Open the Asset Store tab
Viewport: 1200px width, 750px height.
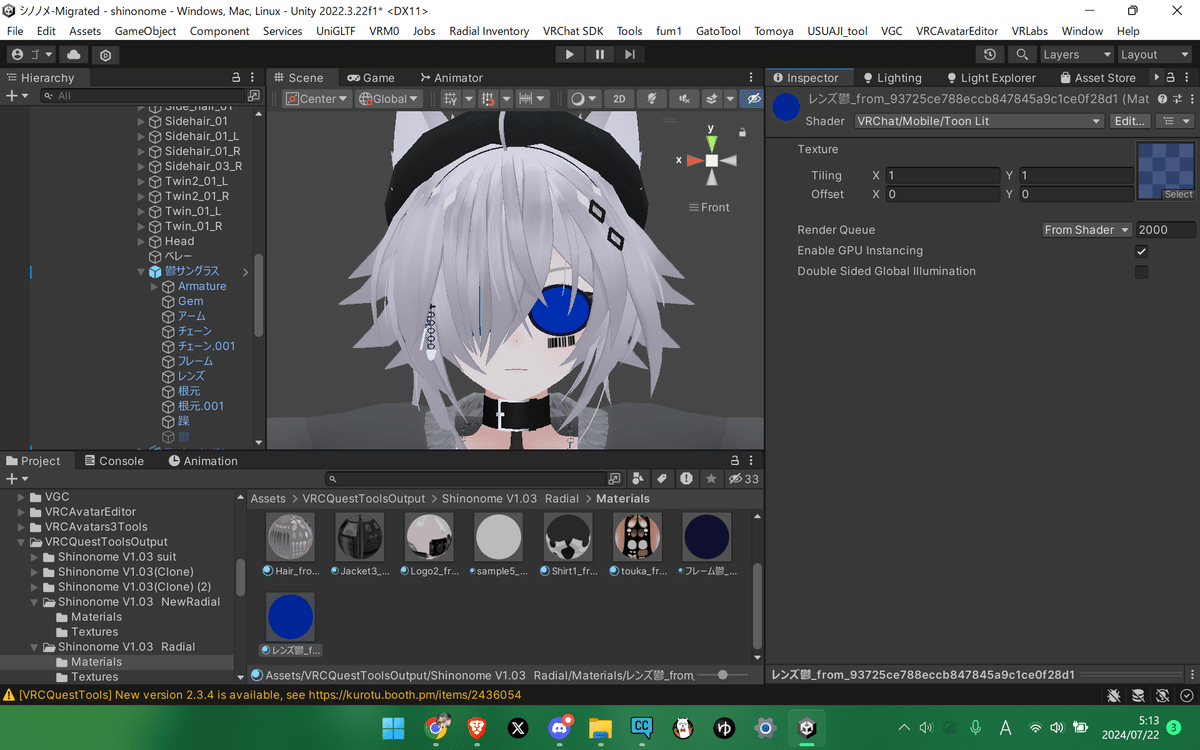pyautogui.click(x=1097, y=78)
